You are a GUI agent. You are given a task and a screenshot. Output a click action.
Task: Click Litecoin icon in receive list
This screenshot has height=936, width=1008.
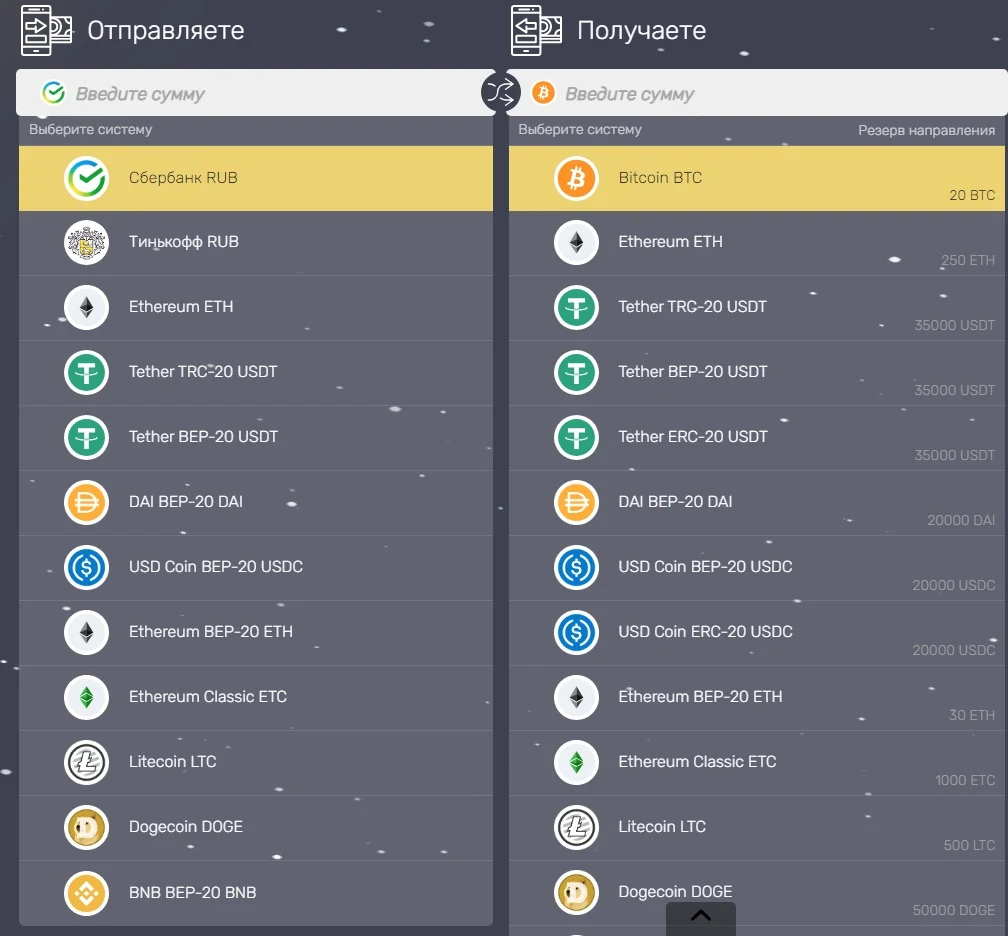(x=576, y=827)
